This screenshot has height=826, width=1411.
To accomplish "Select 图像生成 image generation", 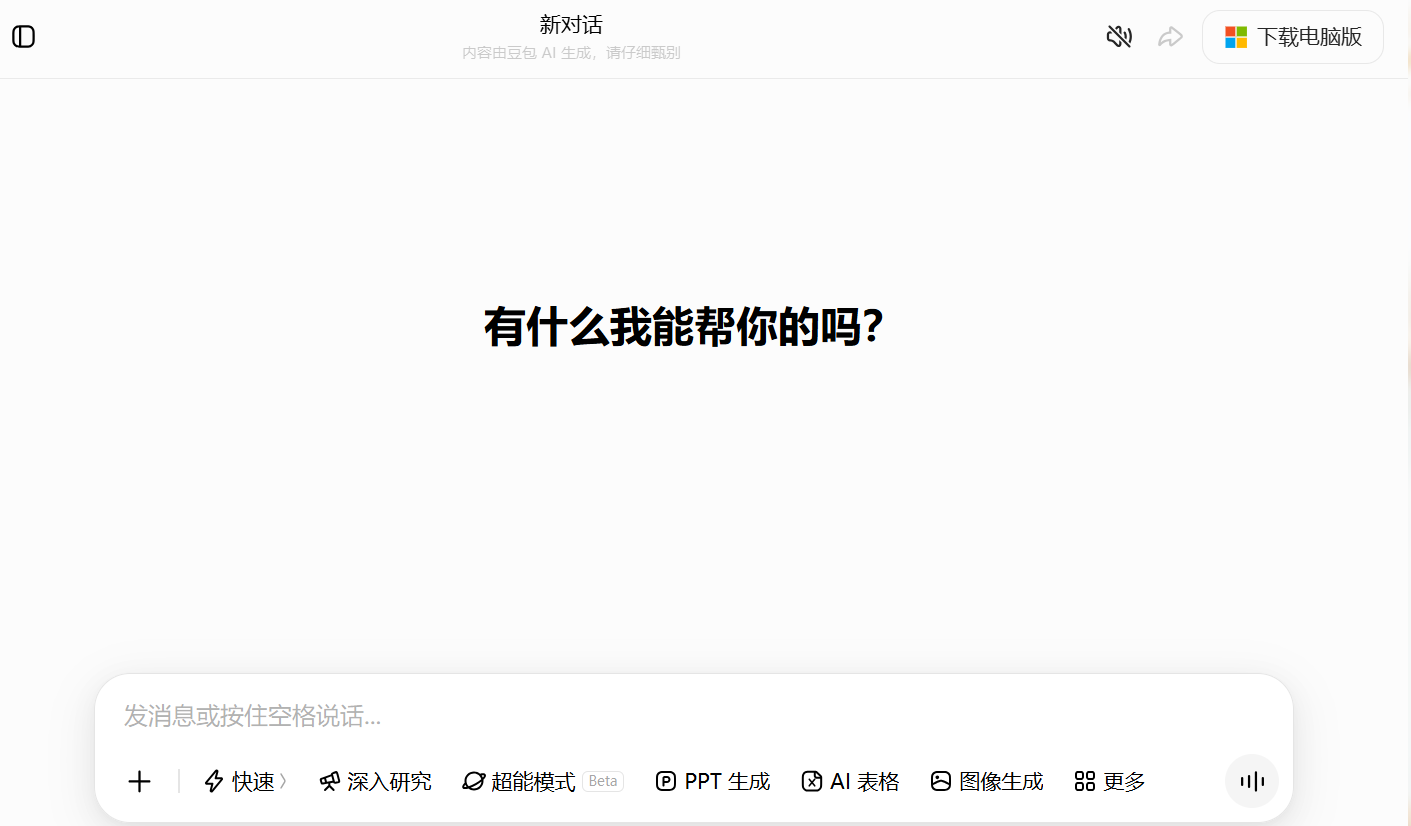I will [987, 782].
